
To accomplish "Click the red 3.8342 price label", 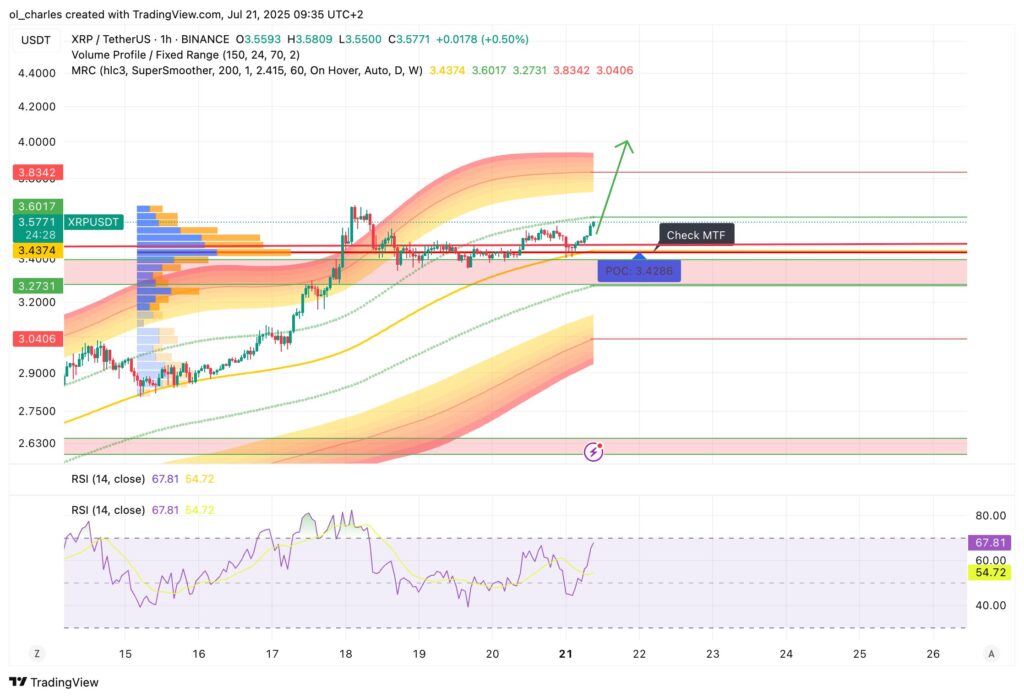I will [x=35, y=172].
